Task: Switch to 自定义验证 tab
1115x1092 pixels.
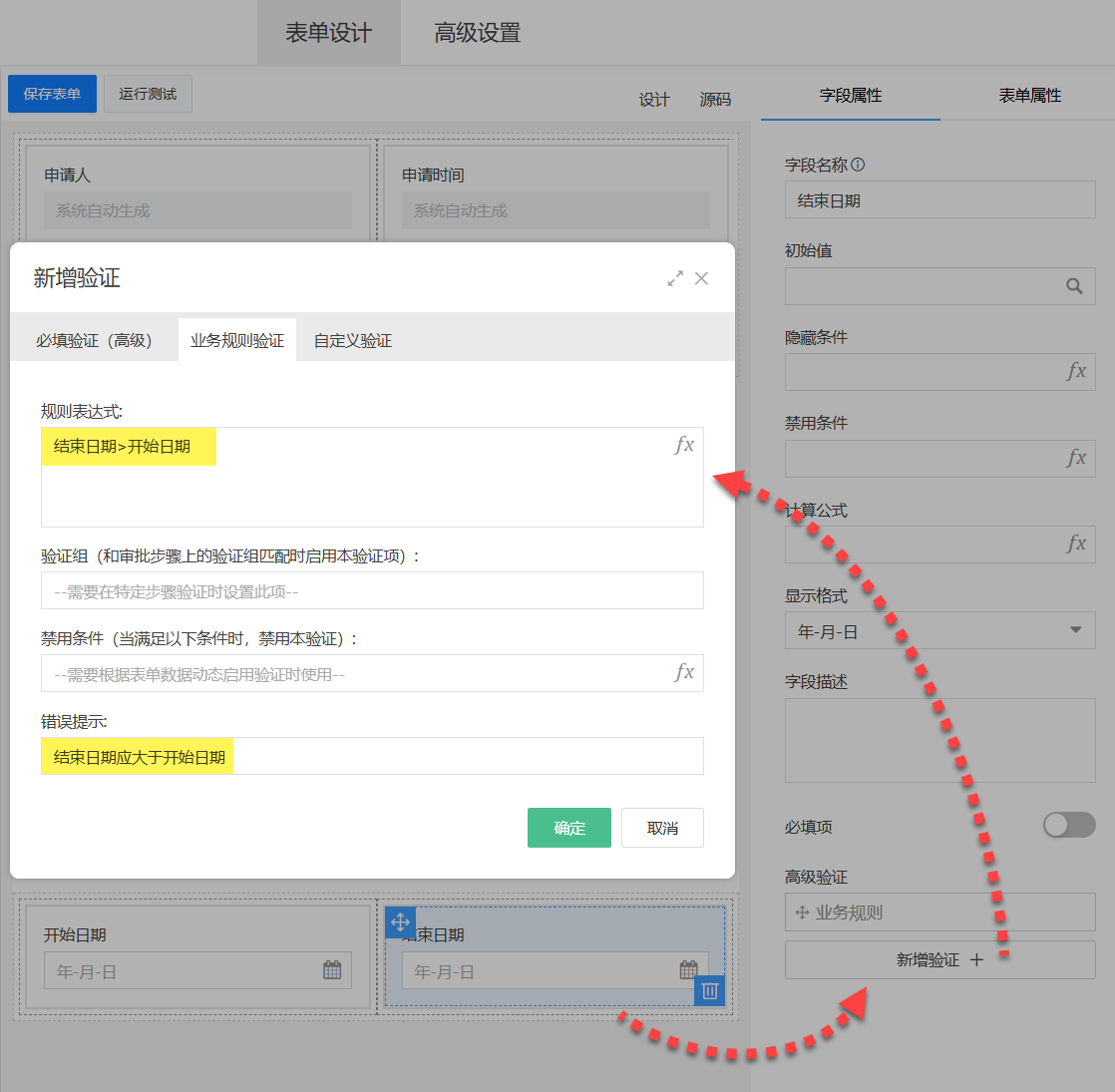Action: point(353,341)
